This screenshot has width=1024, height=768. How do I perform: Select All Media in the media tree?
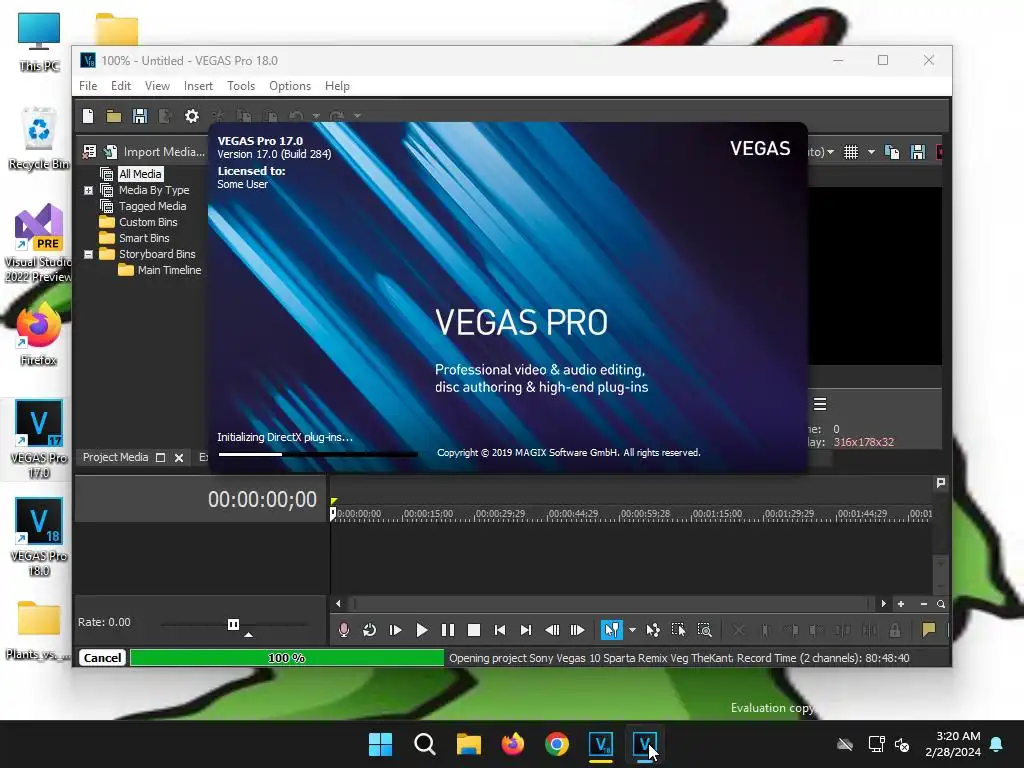click(x=140, y=174)
